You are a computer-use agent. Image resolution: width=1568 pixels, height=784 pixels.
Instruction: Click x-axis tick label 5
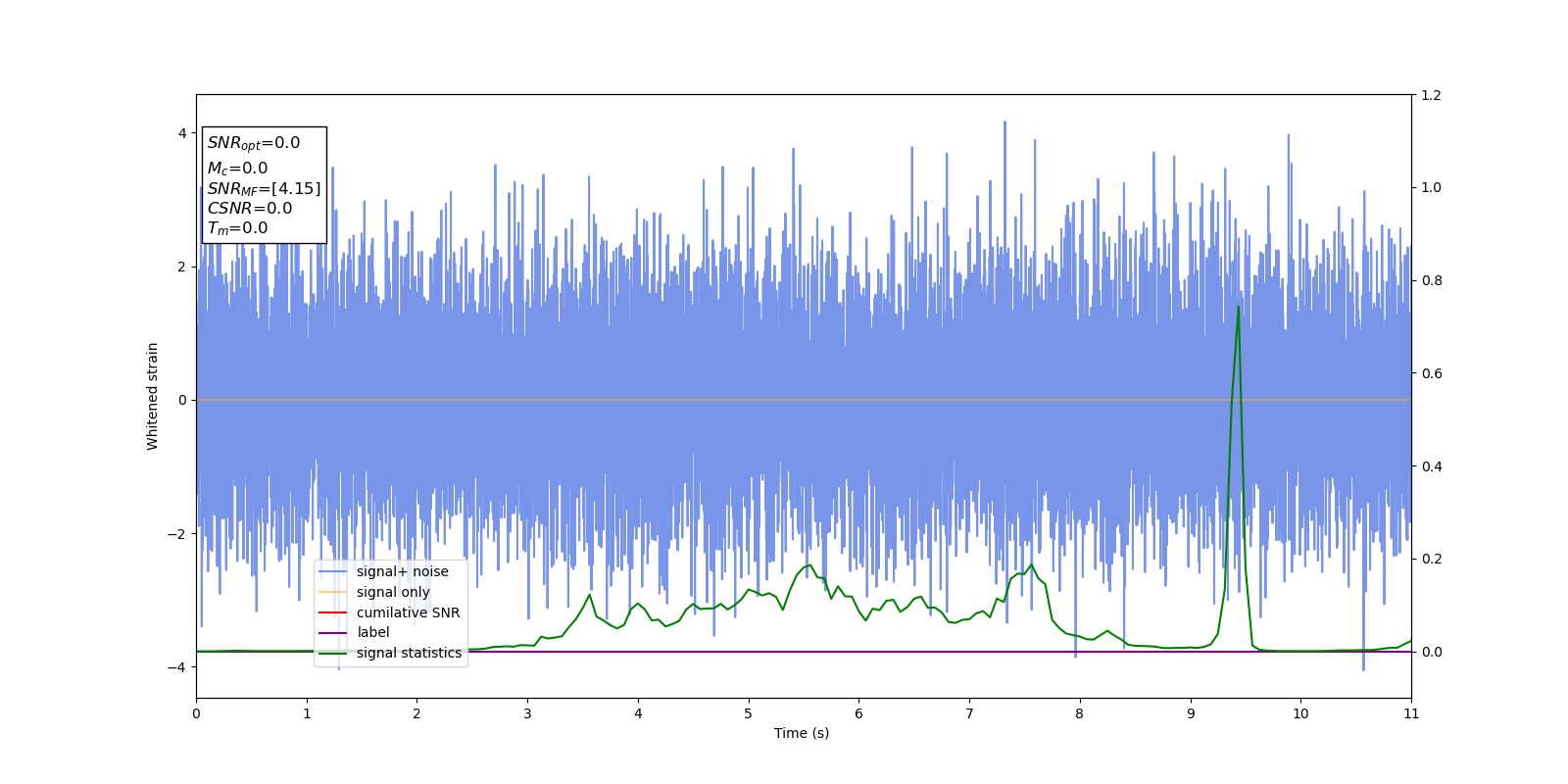749,714
